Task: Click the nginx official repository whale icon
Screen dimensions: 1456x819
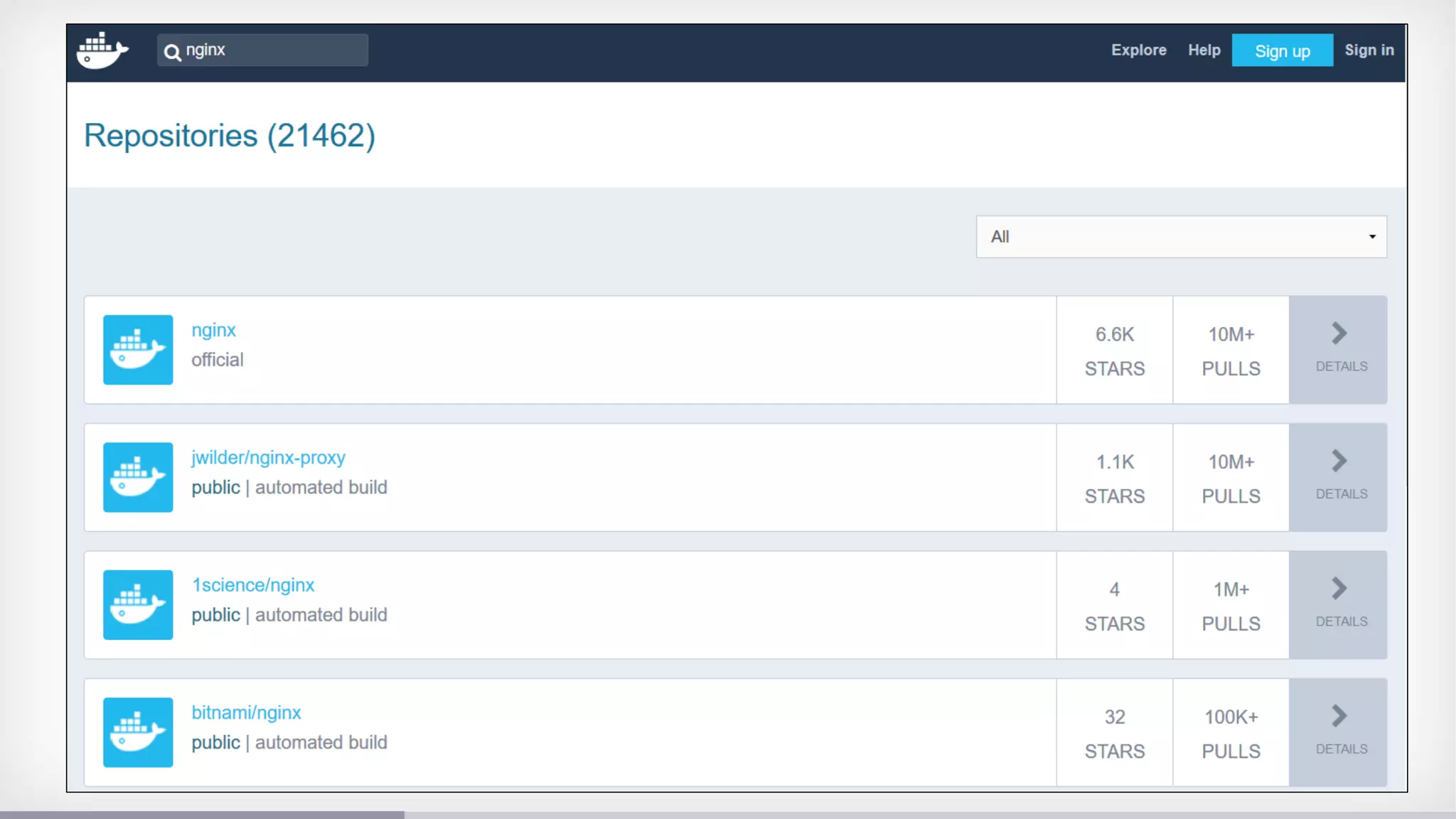Action: [x=138, y=350]
